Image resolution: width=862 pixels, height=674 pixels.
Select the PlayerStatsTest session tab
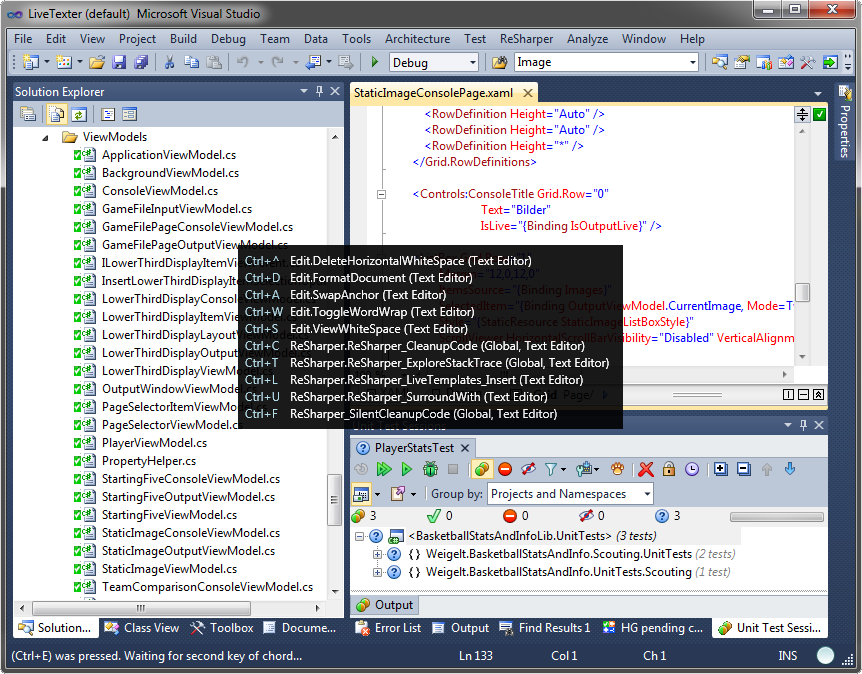point(414,448)
